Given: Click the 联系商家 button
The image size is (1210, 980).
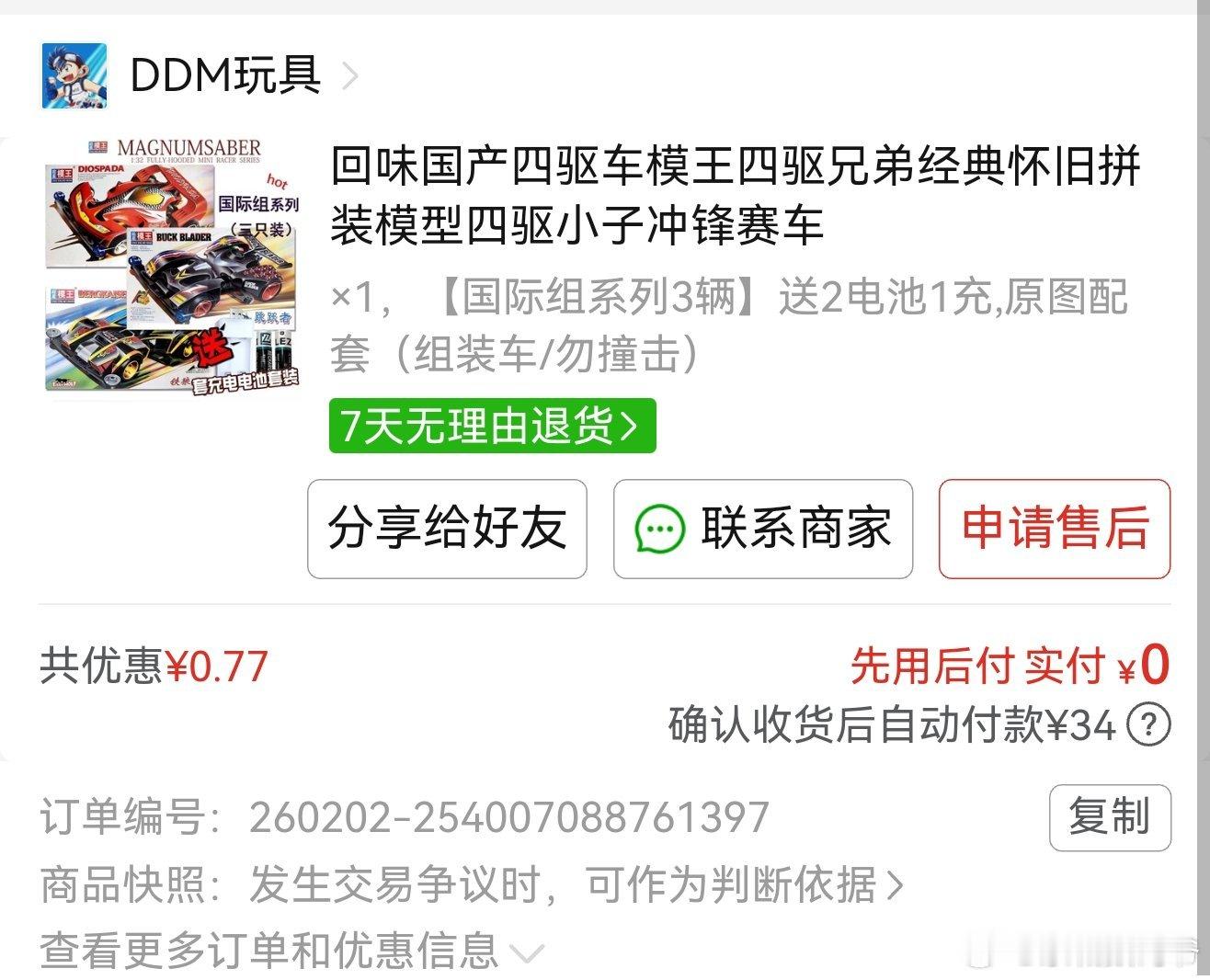Looking at the screenshot, I should (x=763, y=529).
